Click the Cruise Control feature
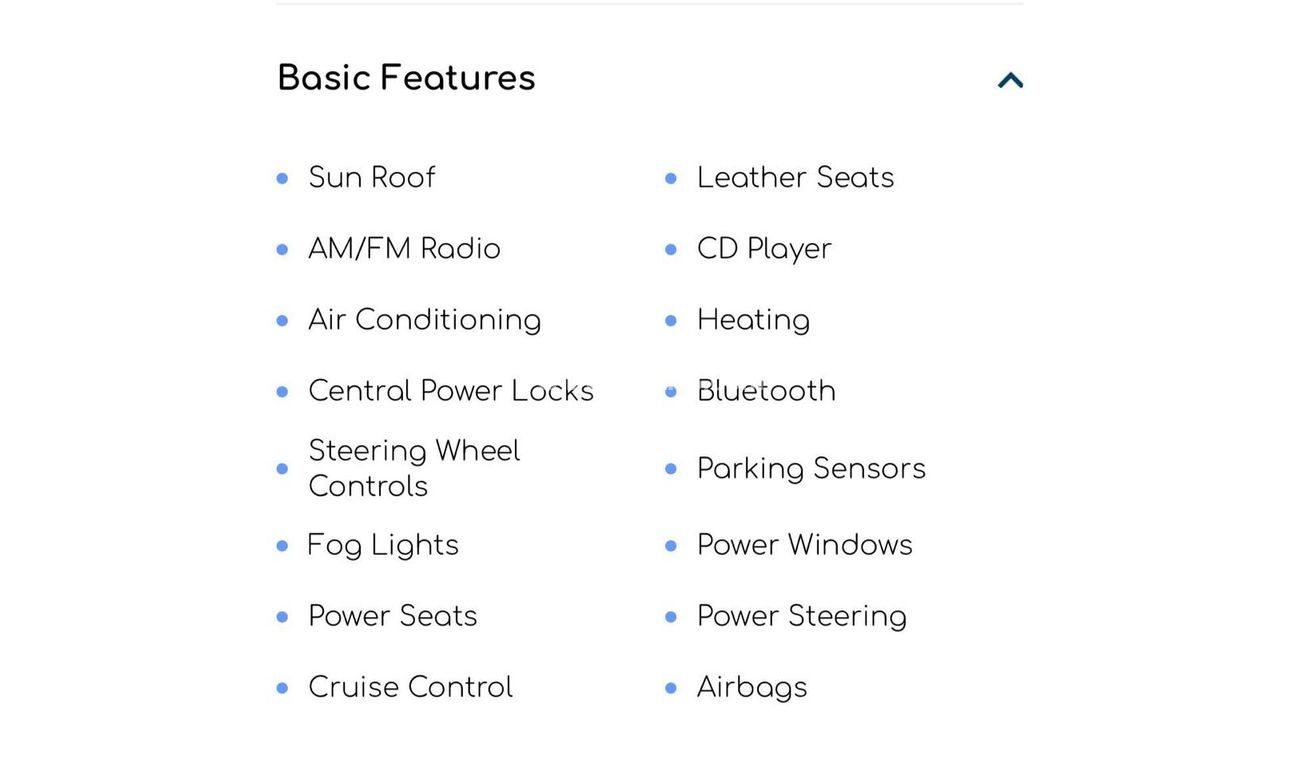Screen dimensions: 1300x760 (410, 687)
